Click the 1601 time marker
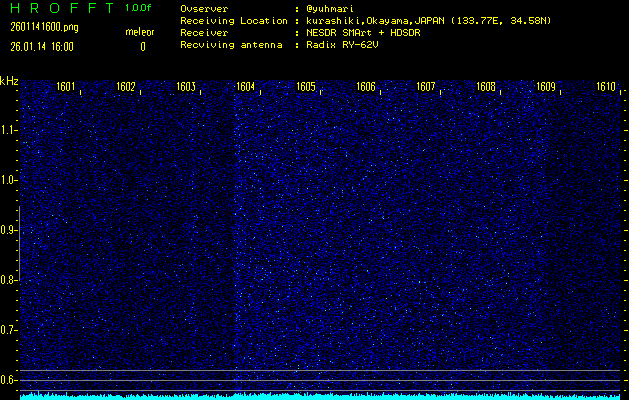629x400 pixels. point(66,87)
